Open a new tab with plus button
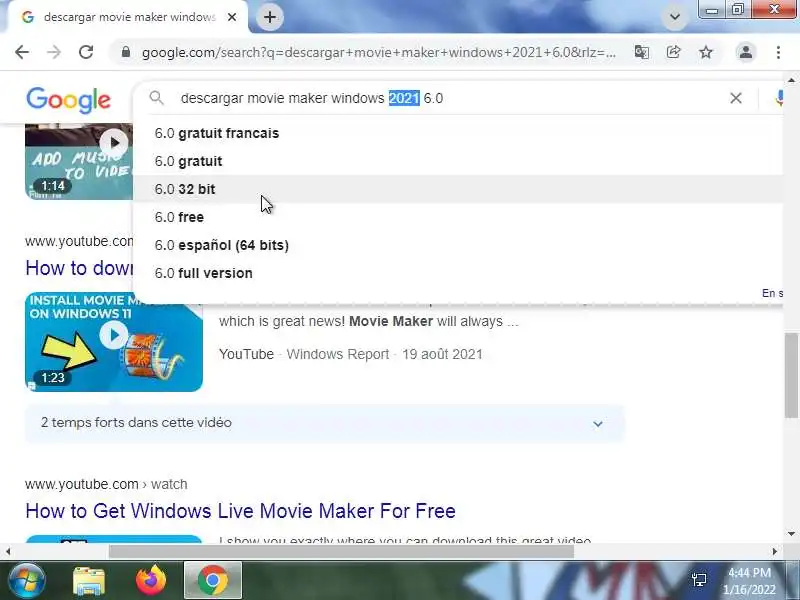The image size is (800, 600). (x=270, y=17)
